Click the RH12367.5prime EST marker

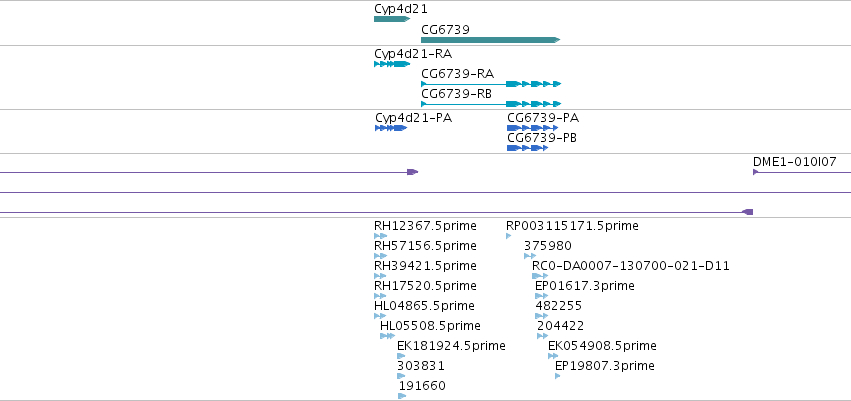pos(380,236)
